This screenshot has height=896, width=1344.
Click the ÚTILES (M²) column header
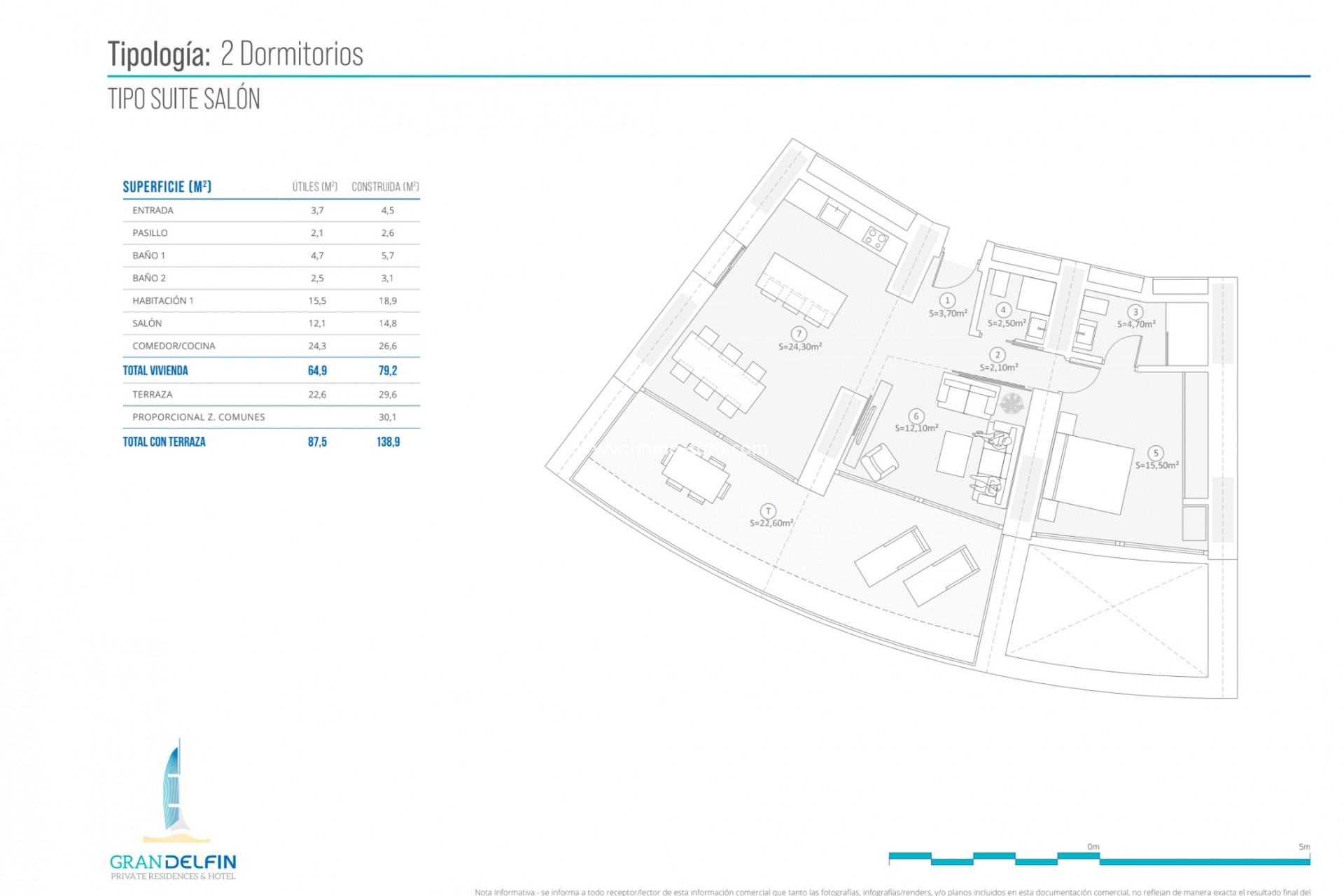click(x=315, y=187)
